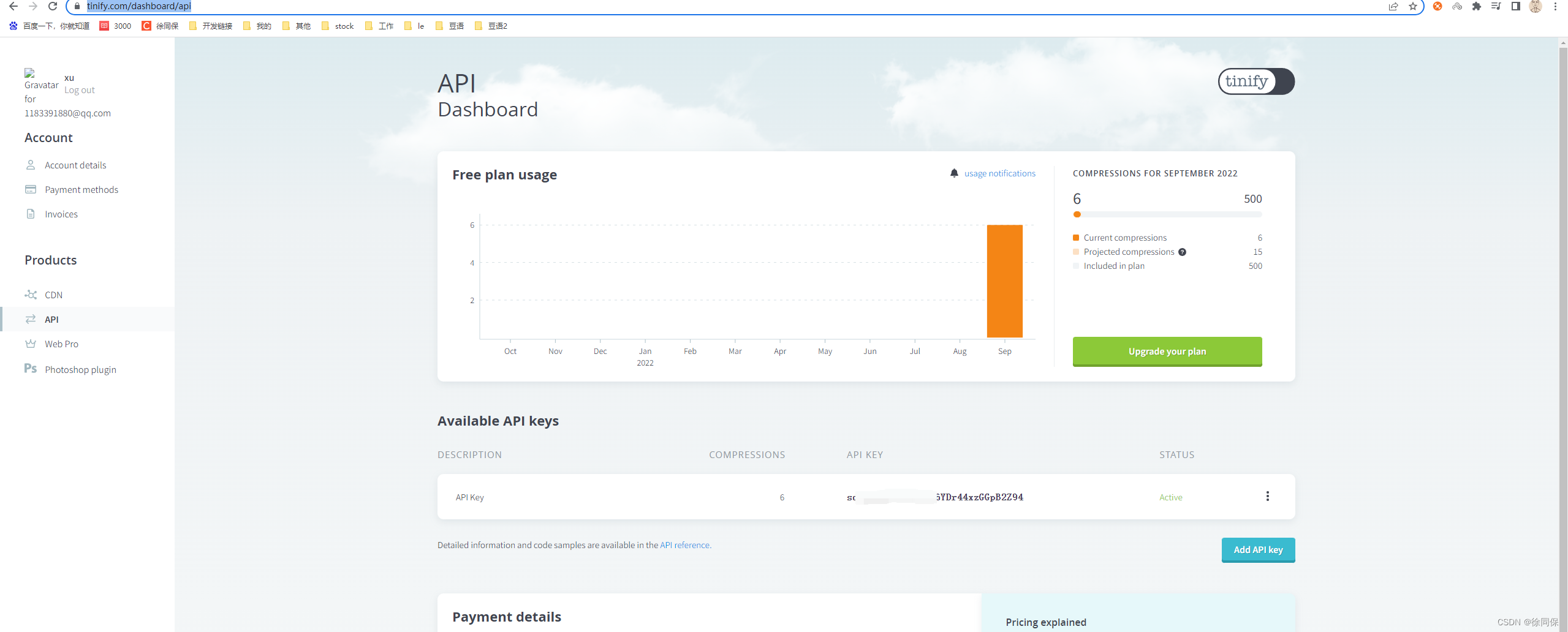Open the 徐同保 CSDN bookmark
1568x632 pixels.
pos(161,26)
